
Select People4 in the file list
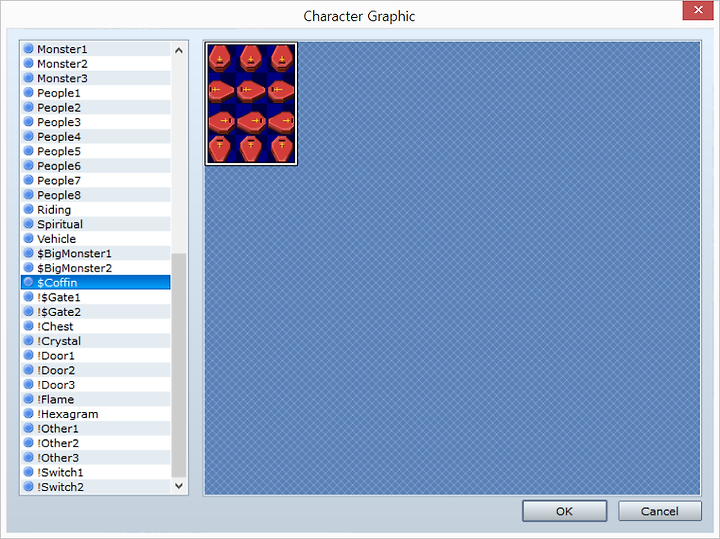pyautogui.click(x=96, y=137)
